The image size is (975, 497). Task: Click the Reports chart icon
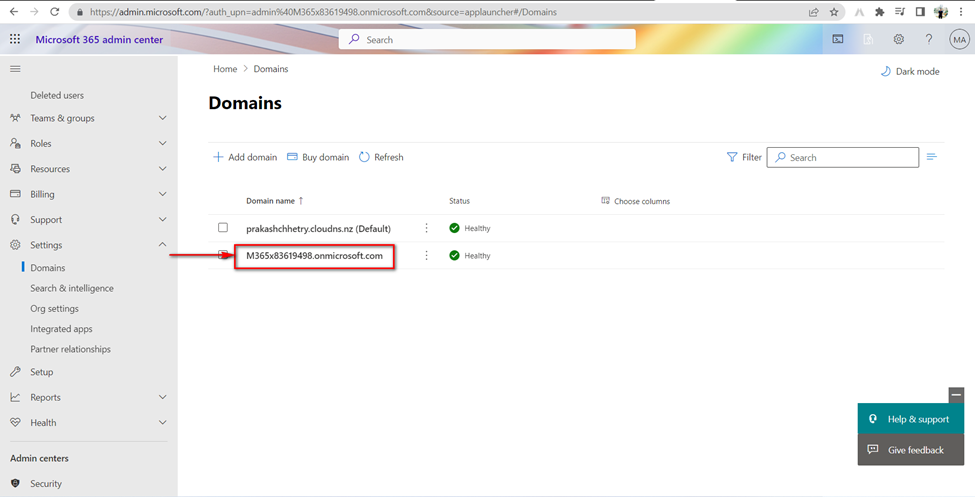tap(16, 397)
